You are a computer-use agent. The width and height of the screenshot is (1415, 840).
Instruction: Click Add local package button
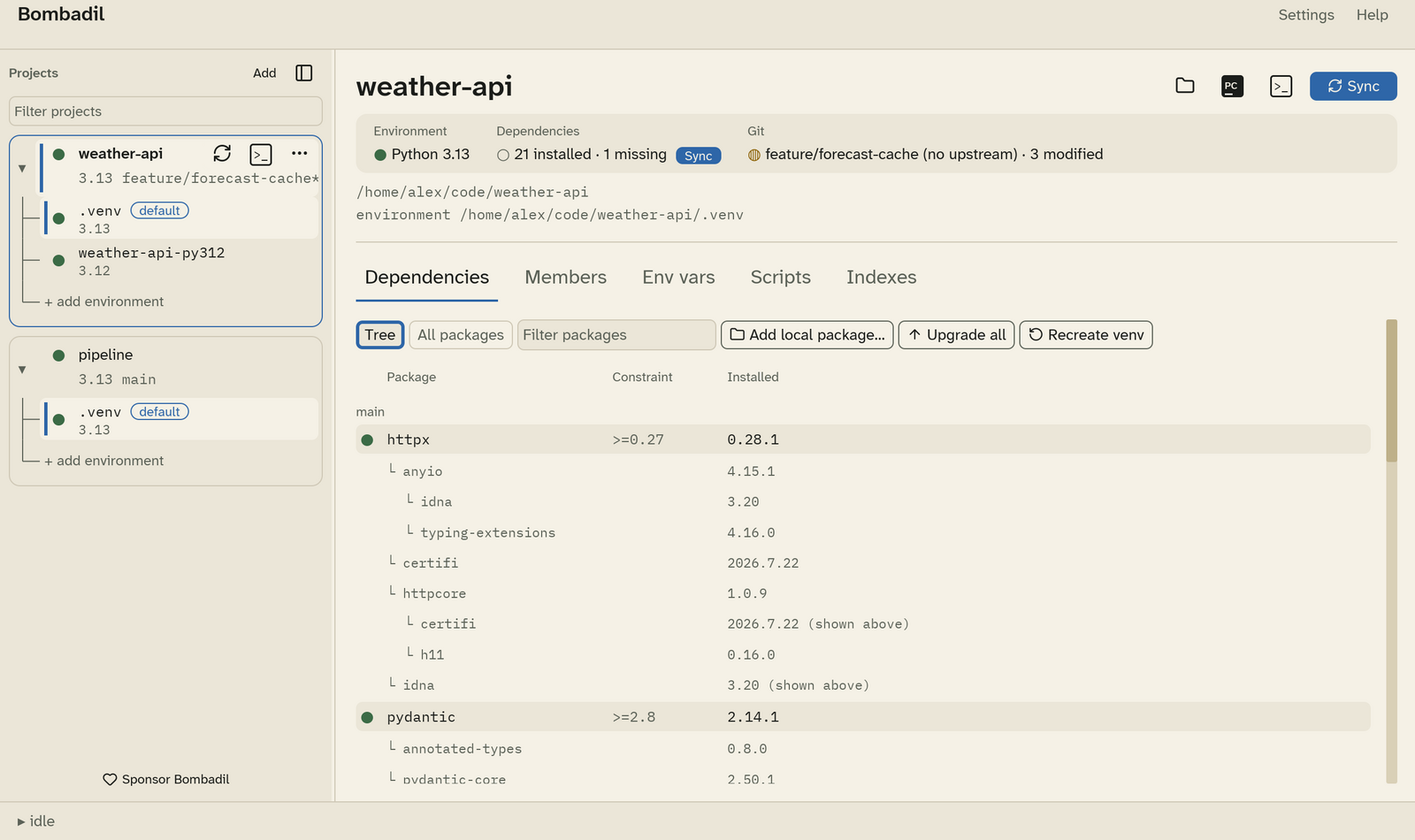click(807, 335)
